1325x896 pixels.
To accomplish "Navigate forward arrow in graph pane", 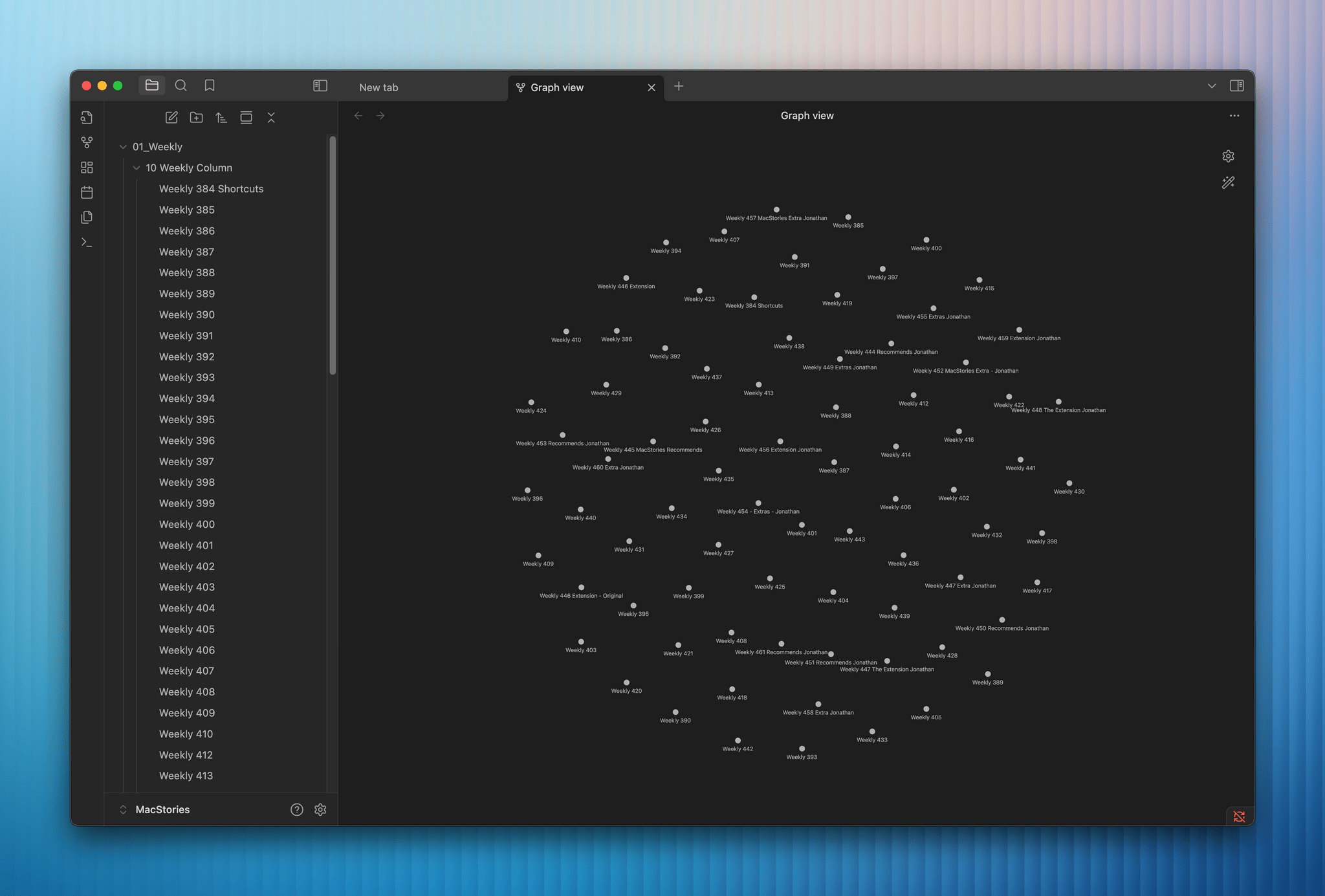I will (x=380, y=116).
